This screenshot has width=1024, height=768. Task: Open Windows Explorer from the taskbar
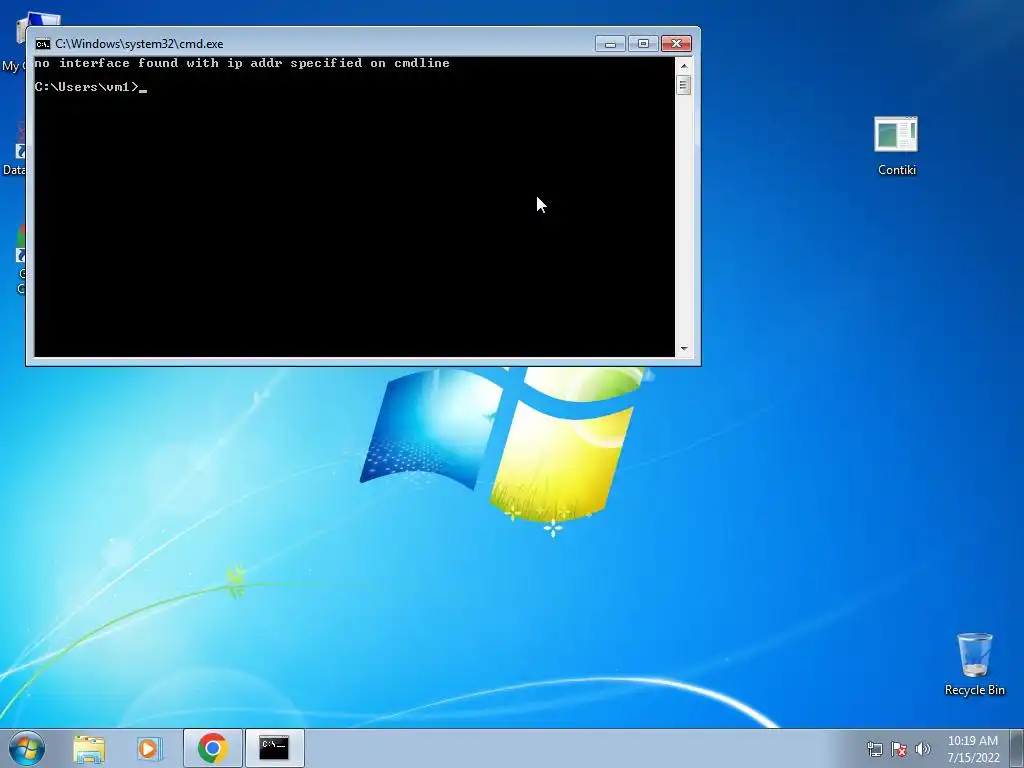[89, 748]
